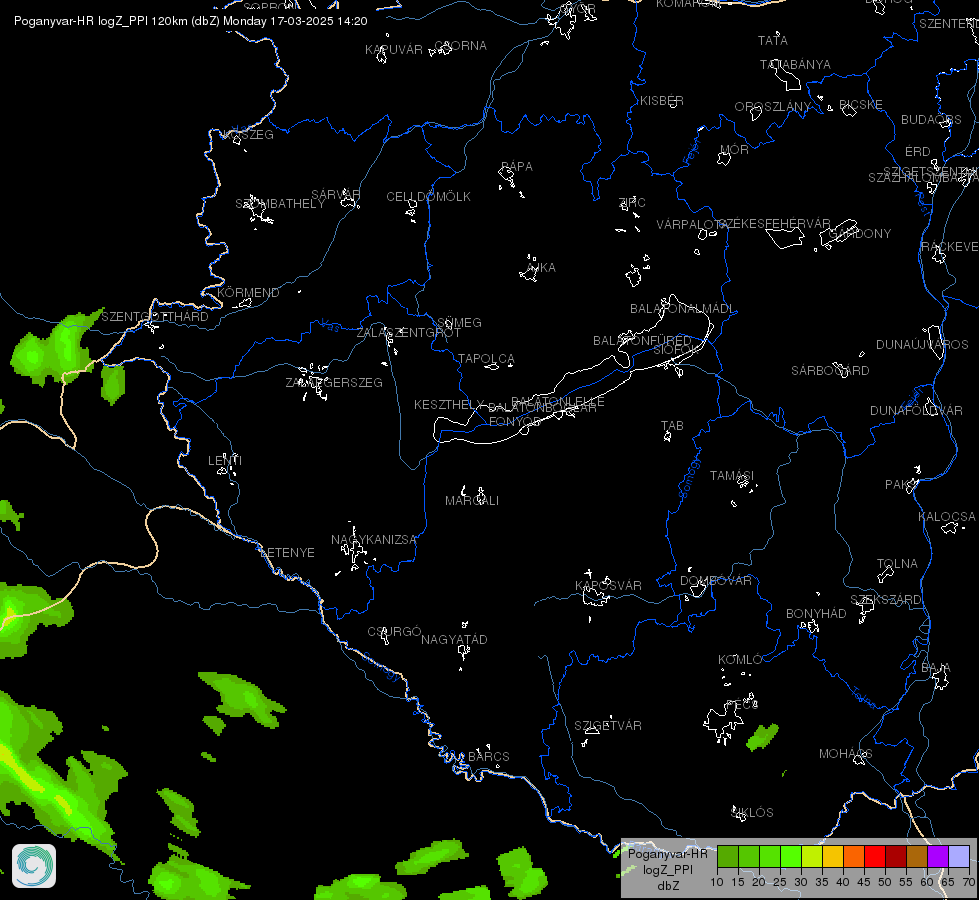Click the NAGYKANIZSA city label
The image size is (979, 900).
(x=374, y=540)
